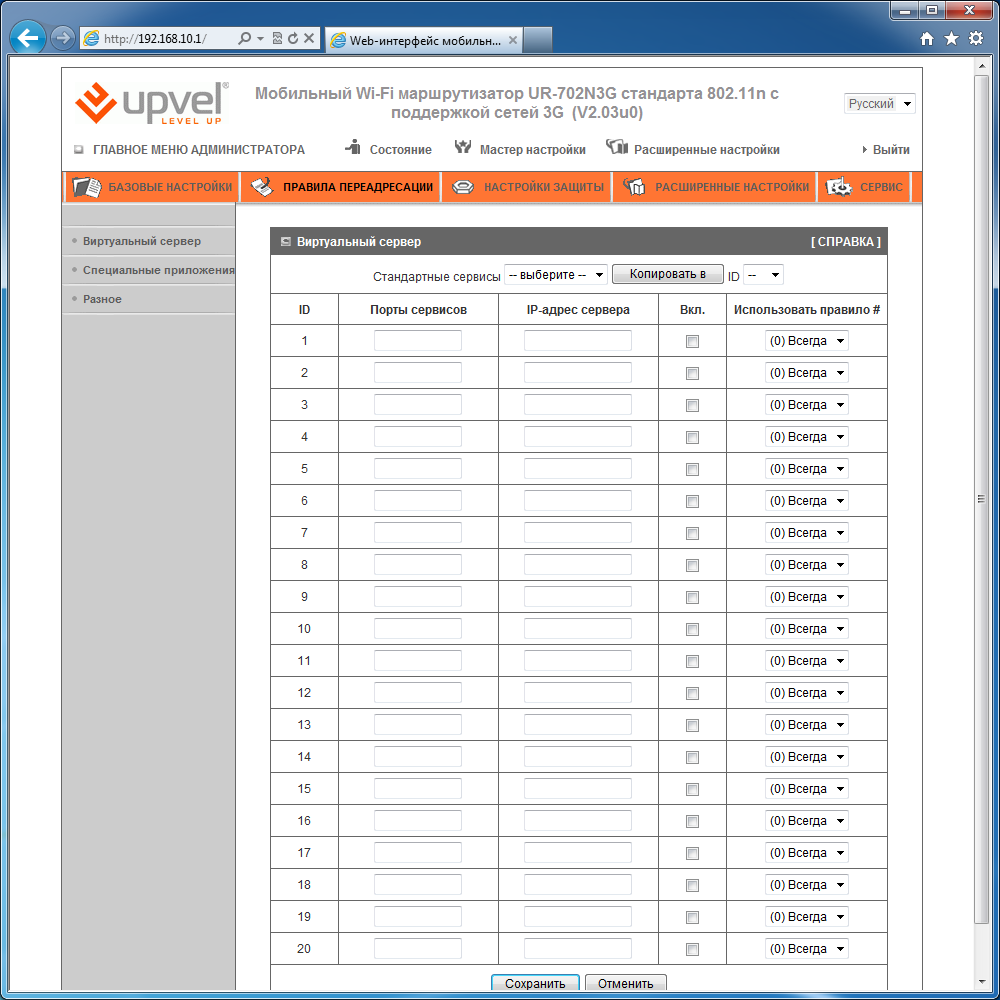
Task: Click the search magnifier in address bar
Action: [244, 38]
